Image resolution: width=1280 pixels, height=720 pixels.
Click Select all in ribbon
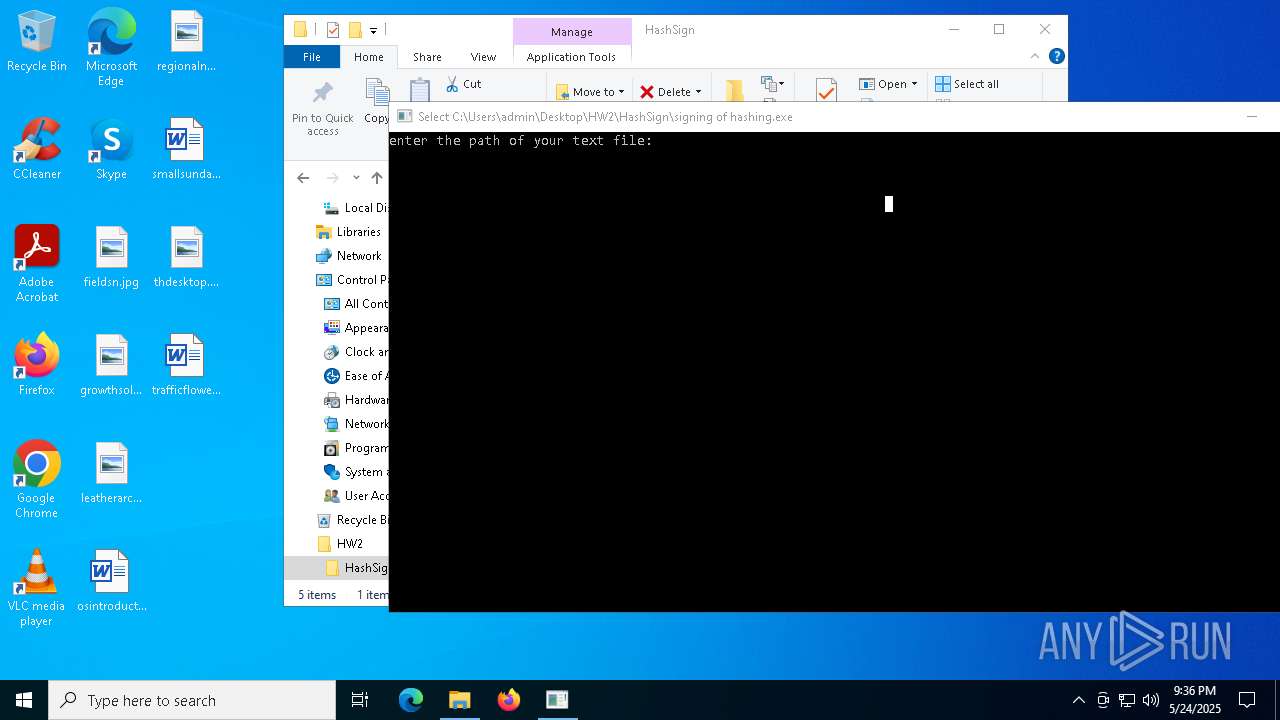pyautogui.click(x=967, y=84)
